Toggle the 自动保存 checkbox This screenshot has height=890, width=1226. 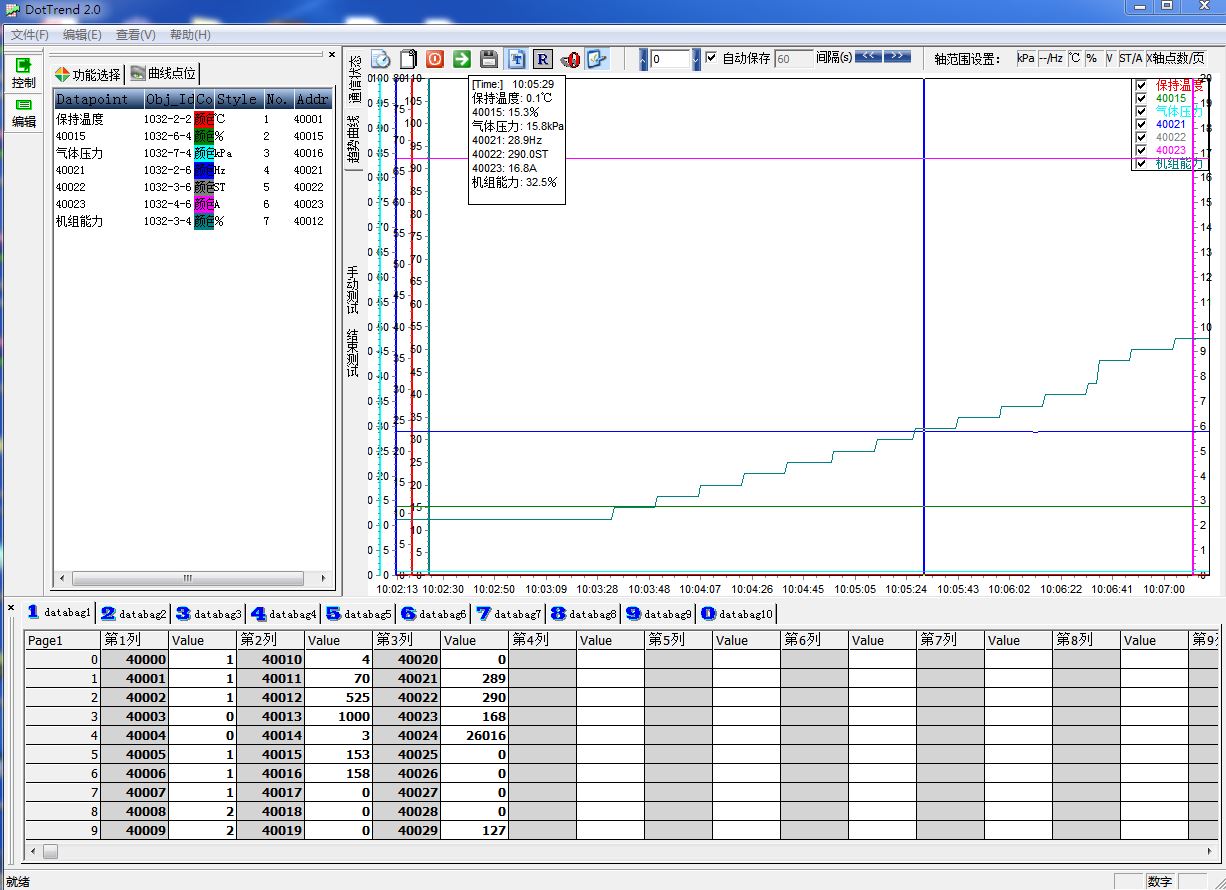[711, 58]
